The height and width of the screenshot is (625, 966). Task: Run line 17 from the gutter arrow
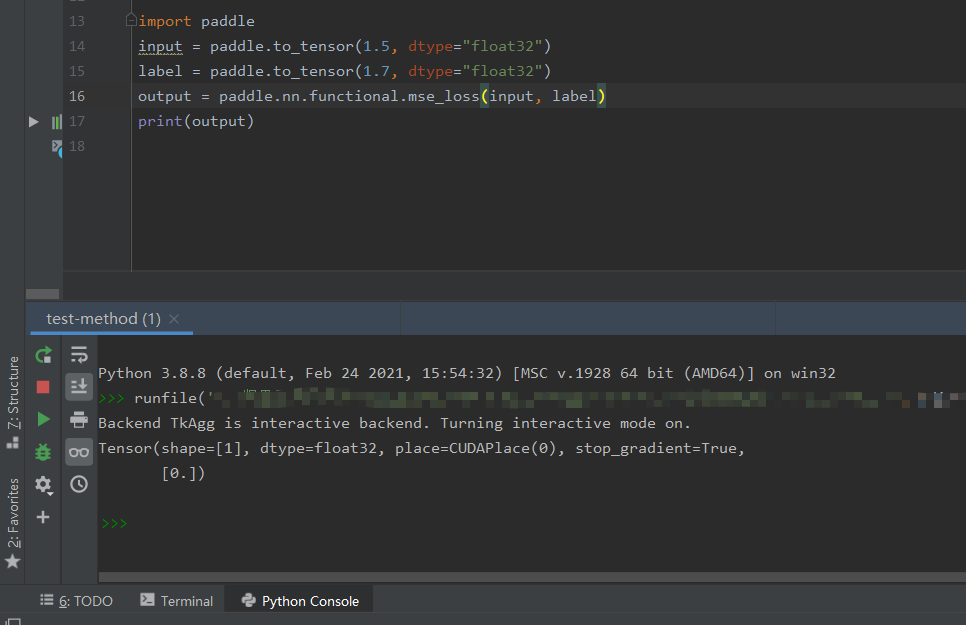(33, 121)
